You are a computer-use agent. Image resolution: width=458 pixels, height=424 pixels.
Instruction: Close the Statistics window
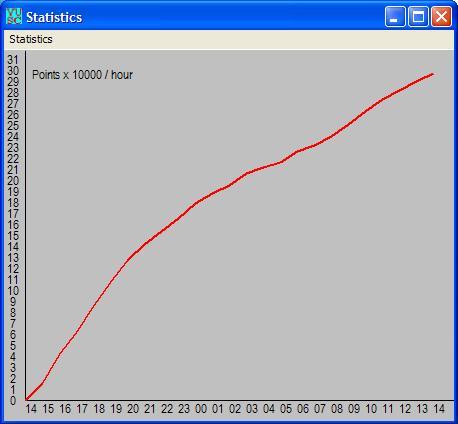[441, 16]
